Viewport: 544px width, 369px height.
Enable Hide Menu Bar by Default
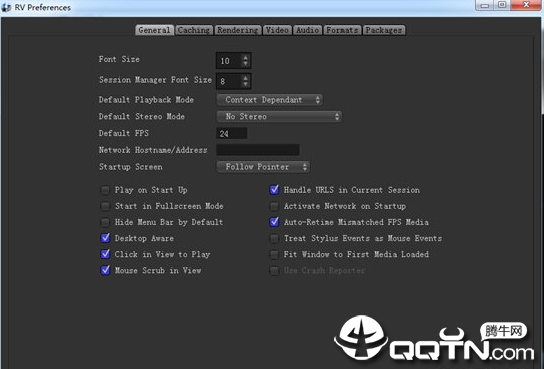[105, 222]
